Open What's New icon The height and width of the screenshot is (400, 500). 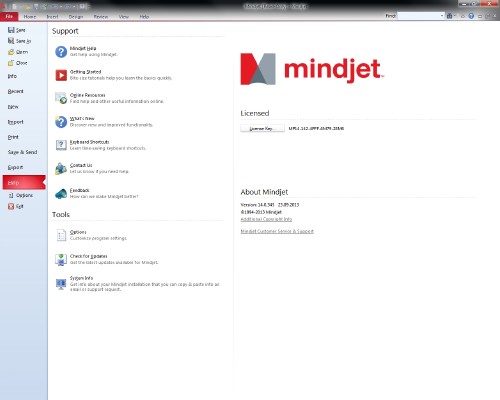click(x=61, y=122)
